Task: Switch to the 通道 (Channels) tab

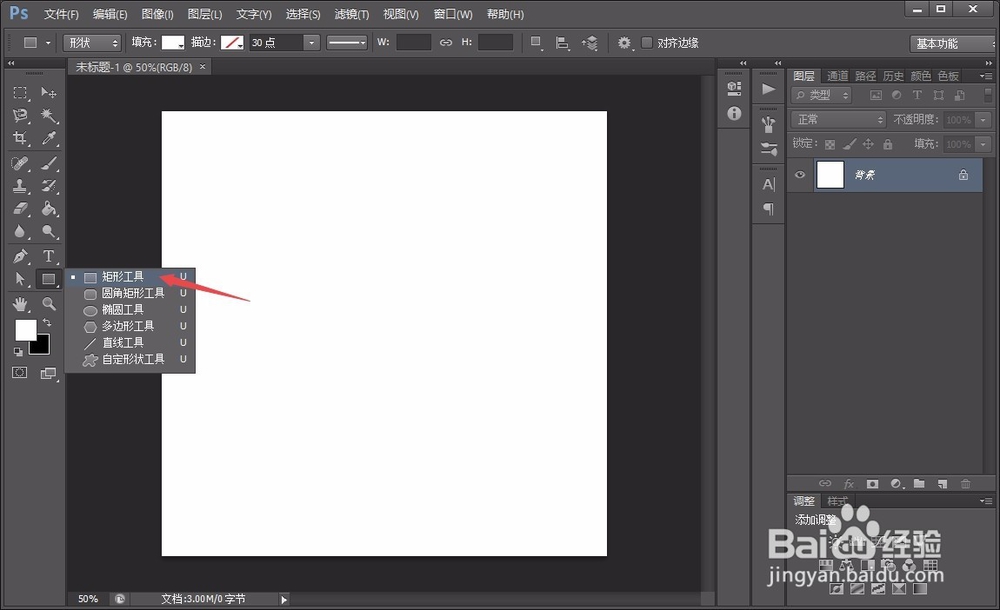Action: 837,75
